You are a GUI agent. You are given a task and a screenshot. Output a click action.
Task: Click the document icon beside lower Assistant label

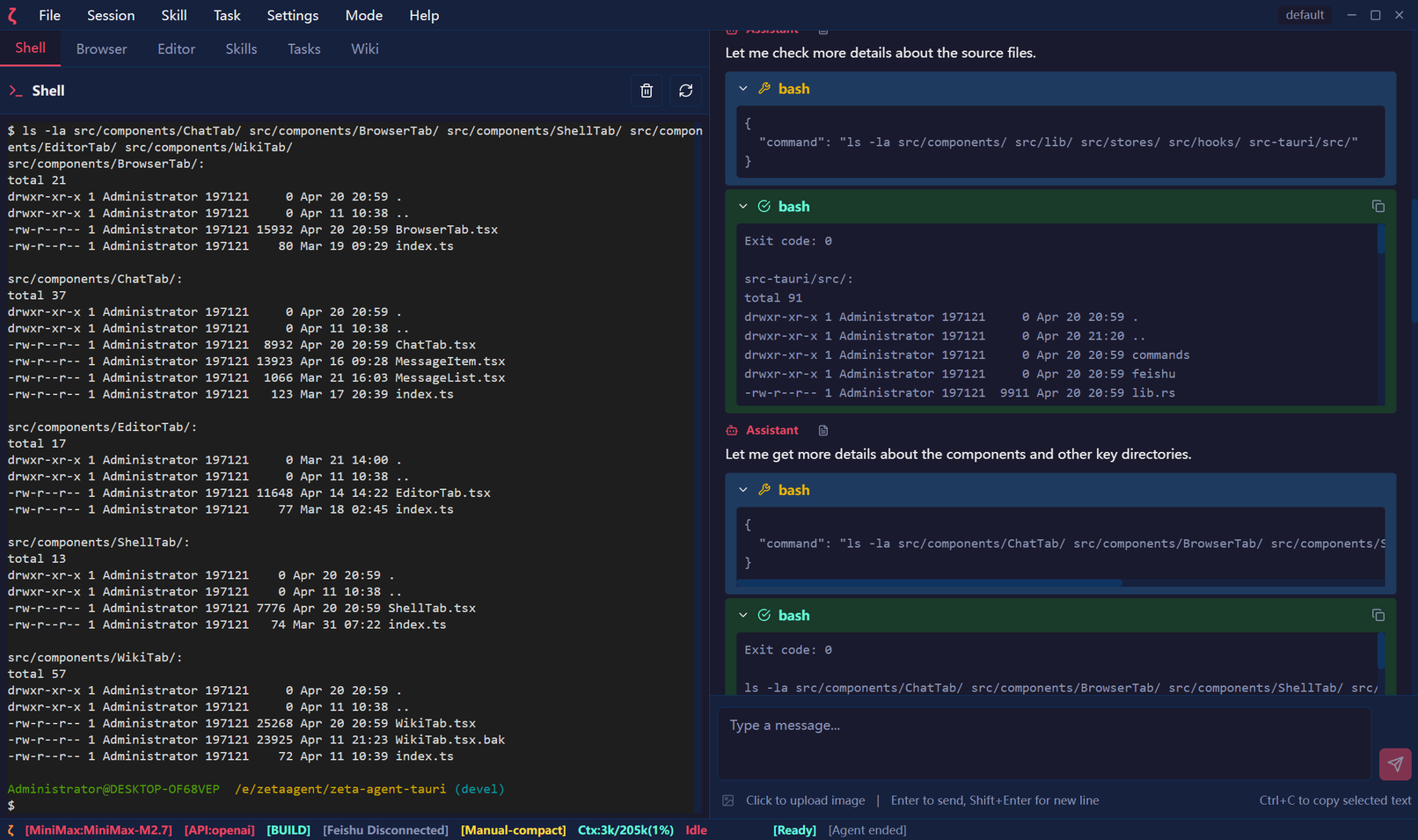click(823, 430)
